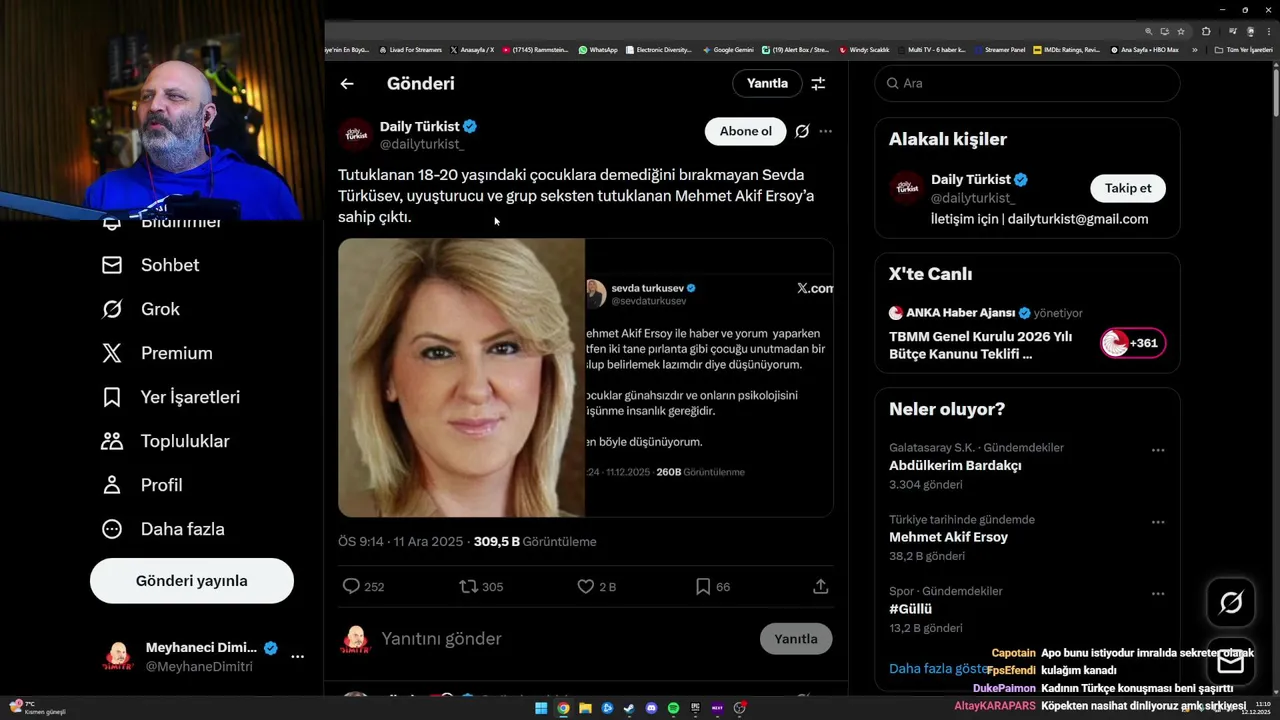This screenshot has height=720, width=1280.
Task: Bookmark this page with the star icon
Action: tap(1181, 31)
